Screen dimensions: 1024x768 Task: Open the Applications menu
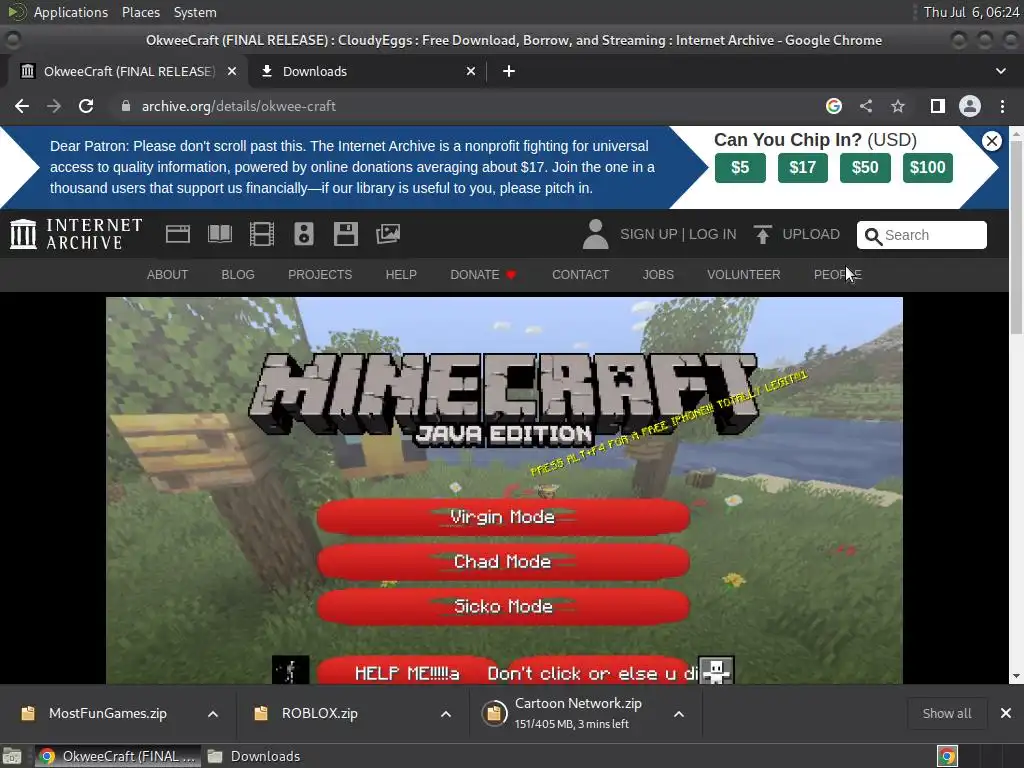tap(71, 12)
